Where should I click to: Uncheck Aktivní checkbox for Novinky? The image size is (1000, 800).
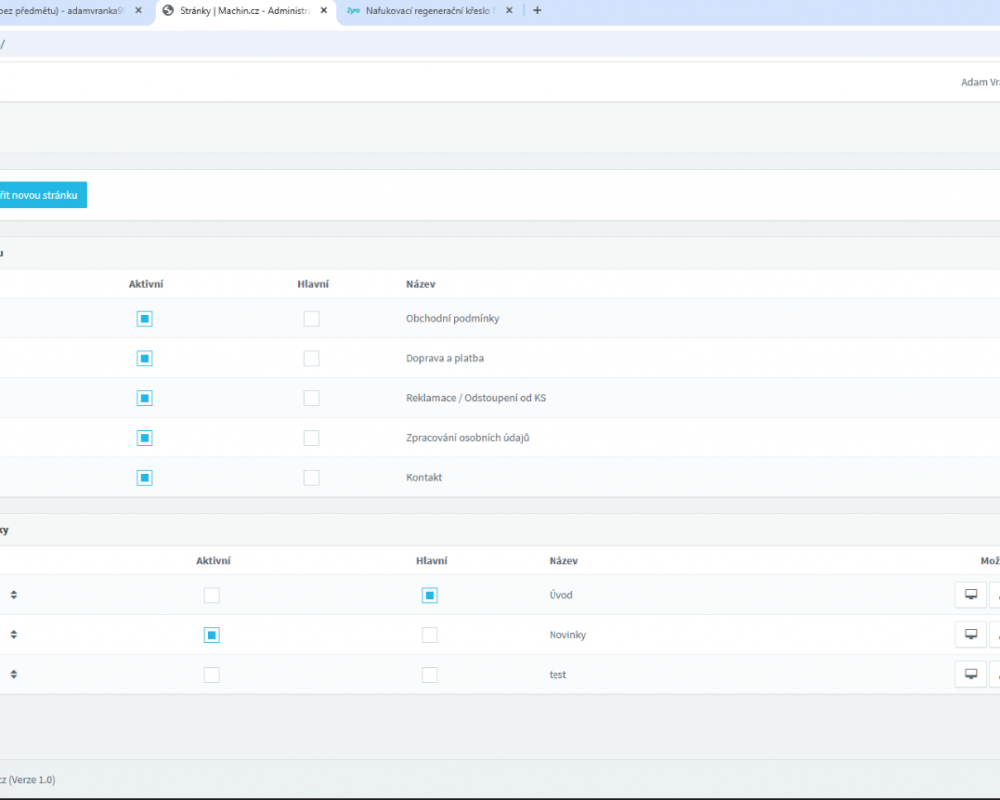coord(212,635)
